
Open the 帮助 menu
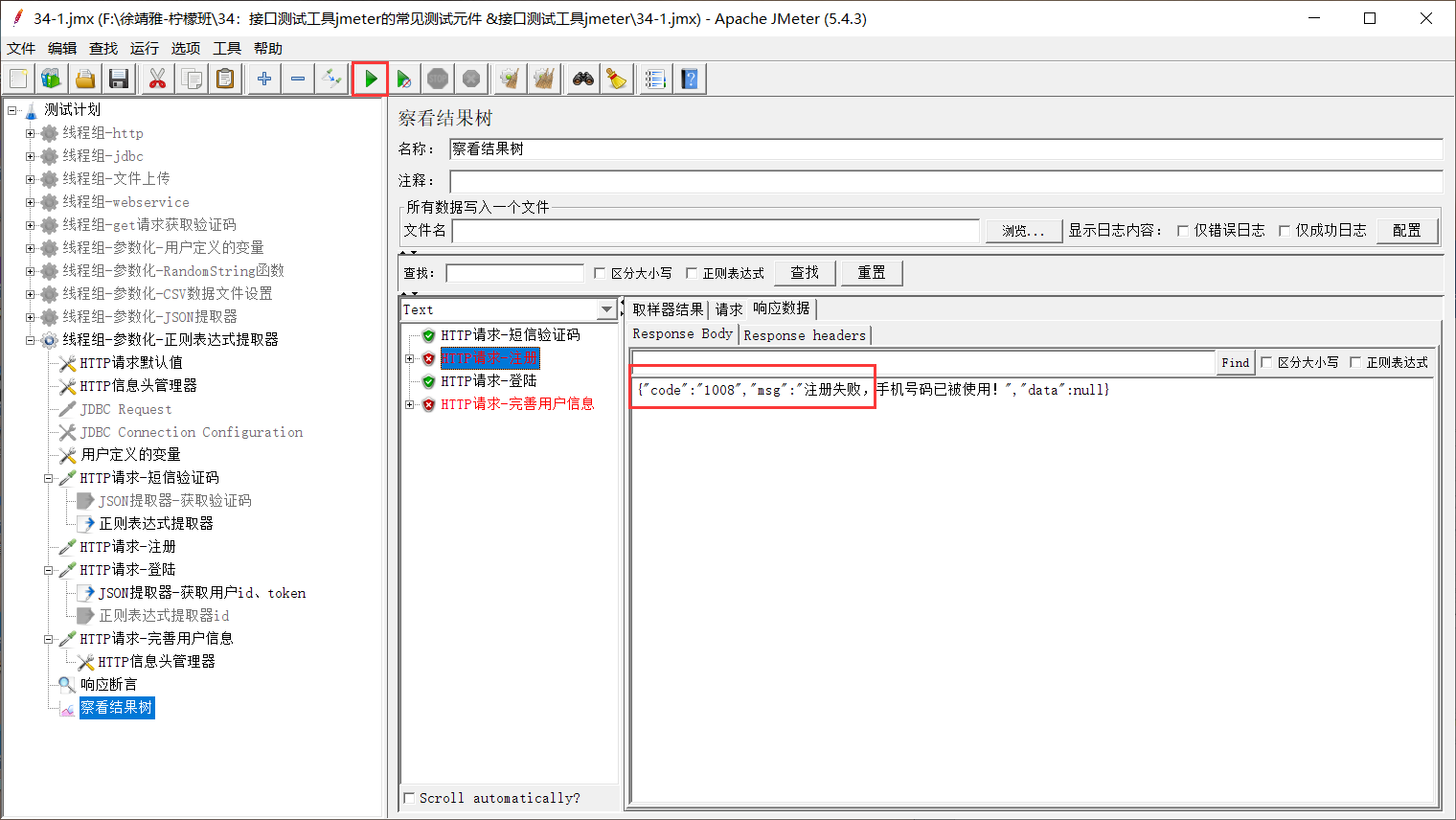(x=267, y=48)
